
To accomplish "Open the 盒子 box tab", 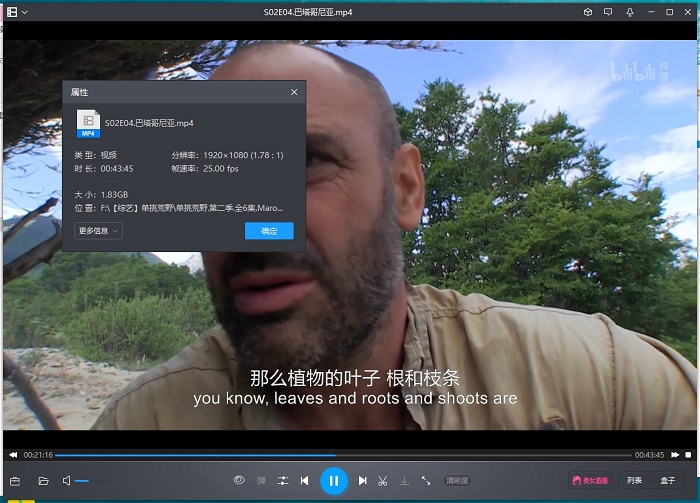I will [667, 481].
